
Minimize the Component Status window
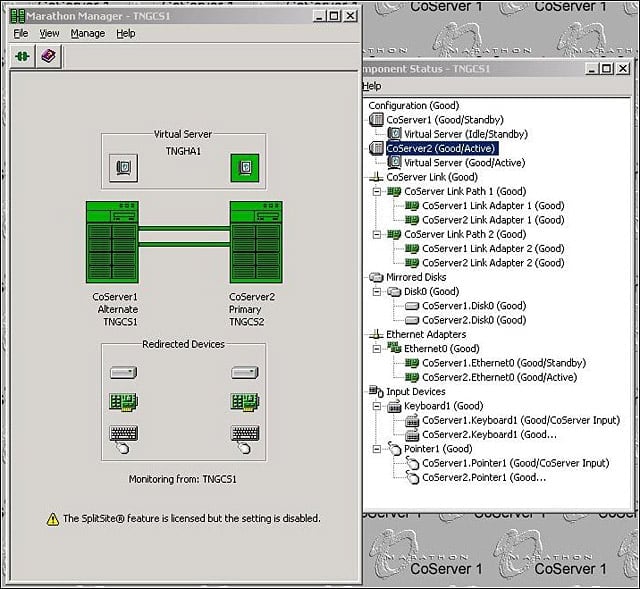coord(592,69)
